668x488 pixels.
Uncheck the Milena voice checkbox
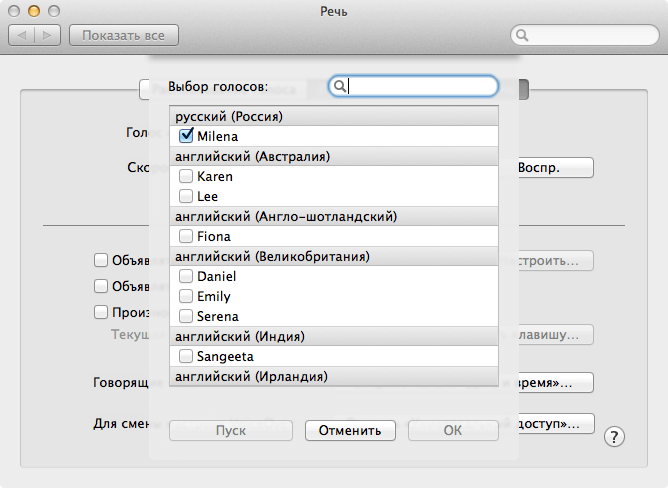click(186, 136)
